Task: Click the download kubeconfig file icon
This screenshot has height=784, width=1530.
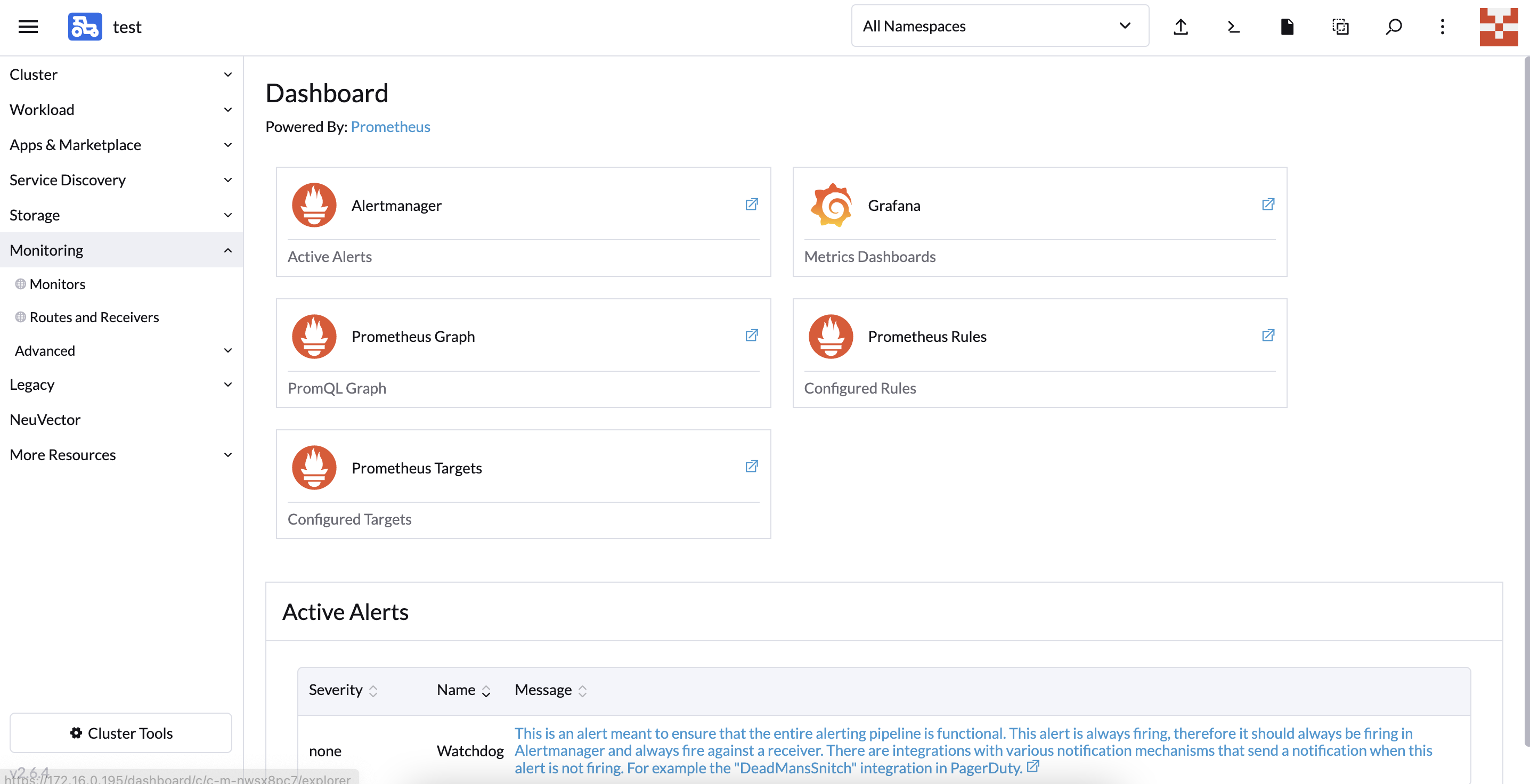Action: [x=1287, y=27]
